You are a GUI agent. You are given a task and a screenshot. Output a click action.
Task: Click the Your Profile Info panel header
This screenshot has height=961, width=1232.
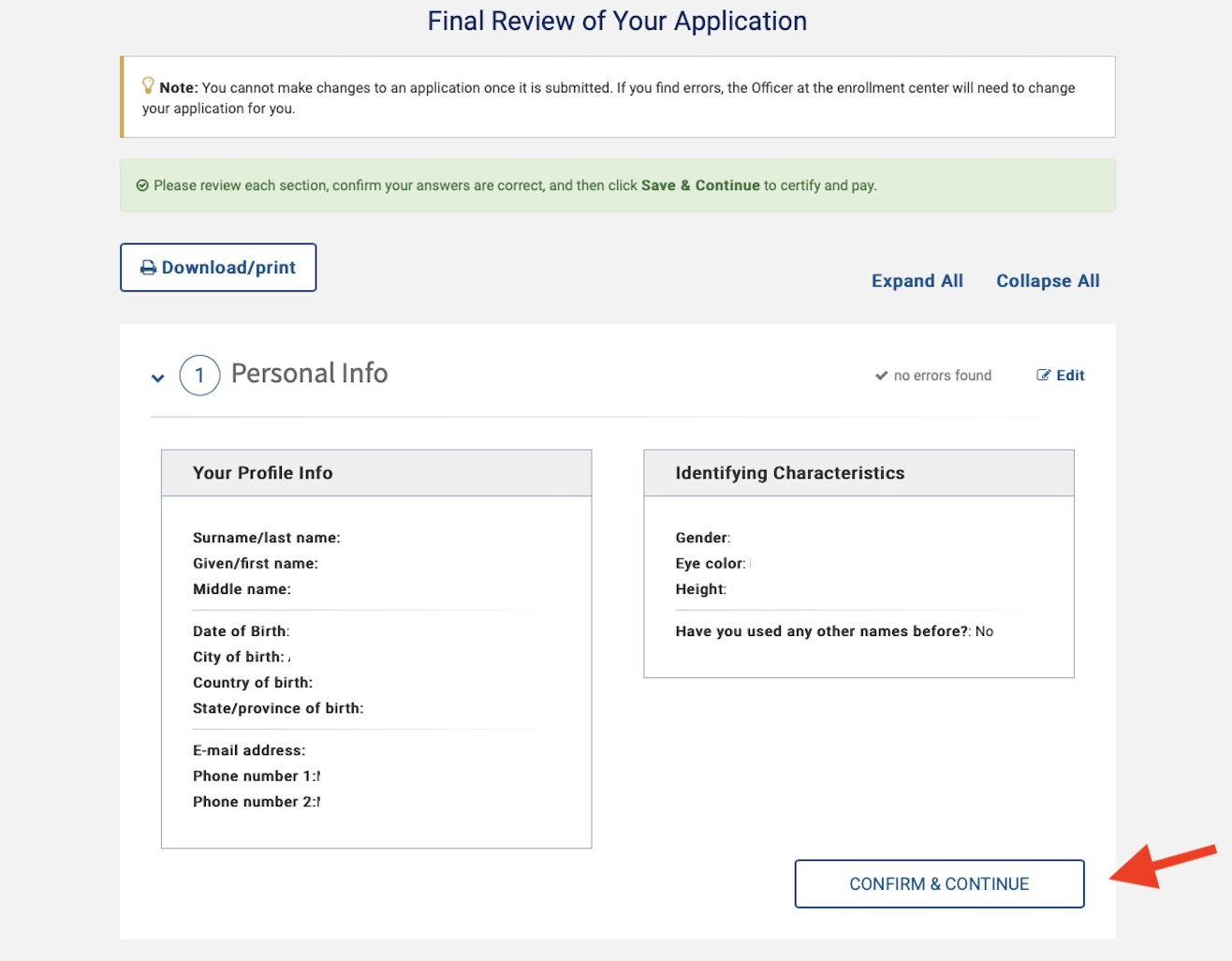(x=376, y=473)
